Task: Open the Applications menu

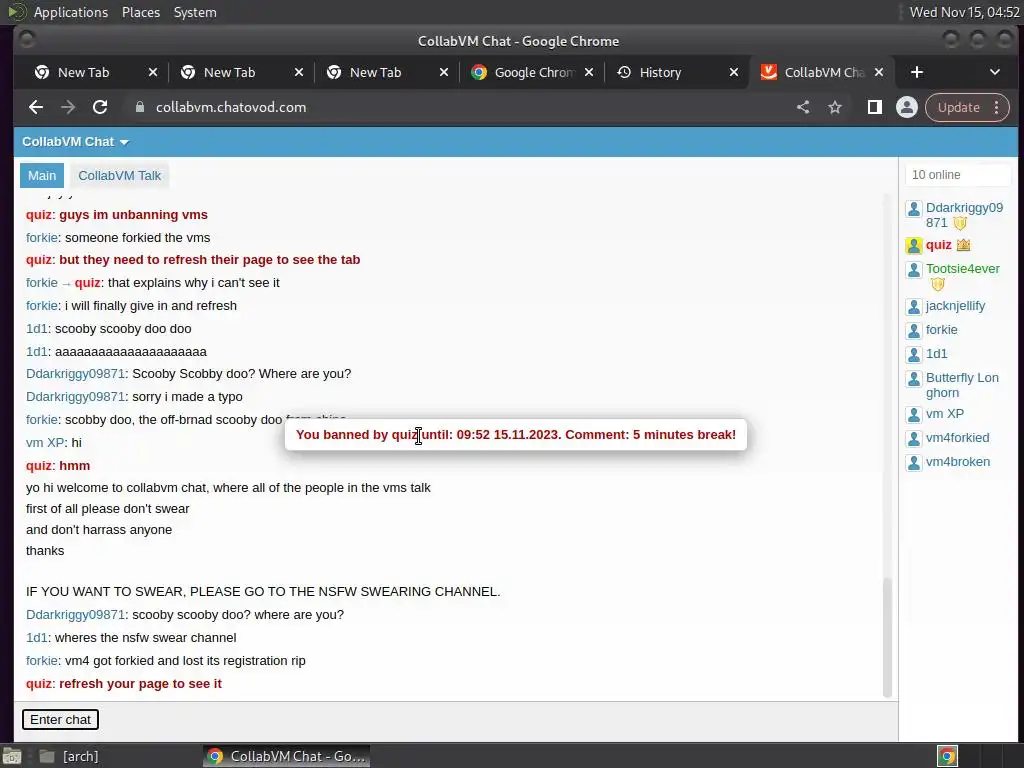Action: tap(71, 12)
